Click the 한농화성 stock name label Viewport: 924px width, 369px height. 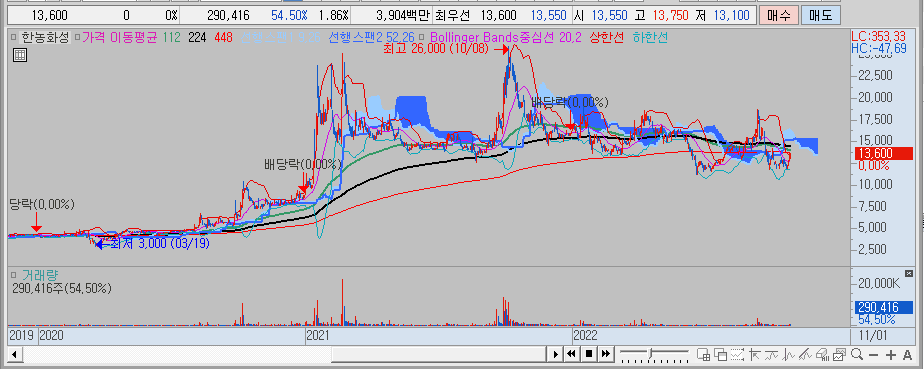point(45,38)
